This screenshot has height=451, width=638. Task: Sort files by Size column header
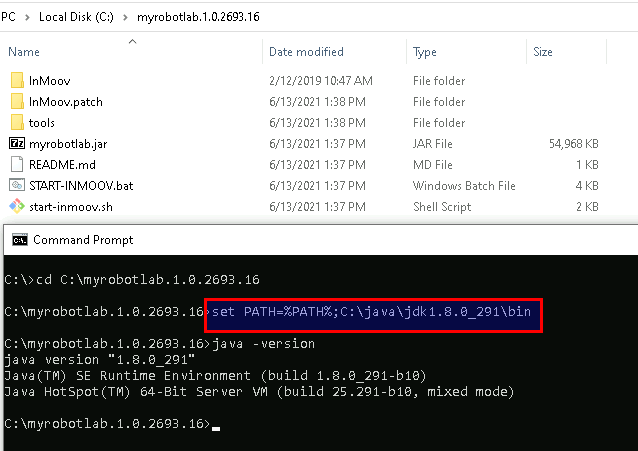pos(543,52)
